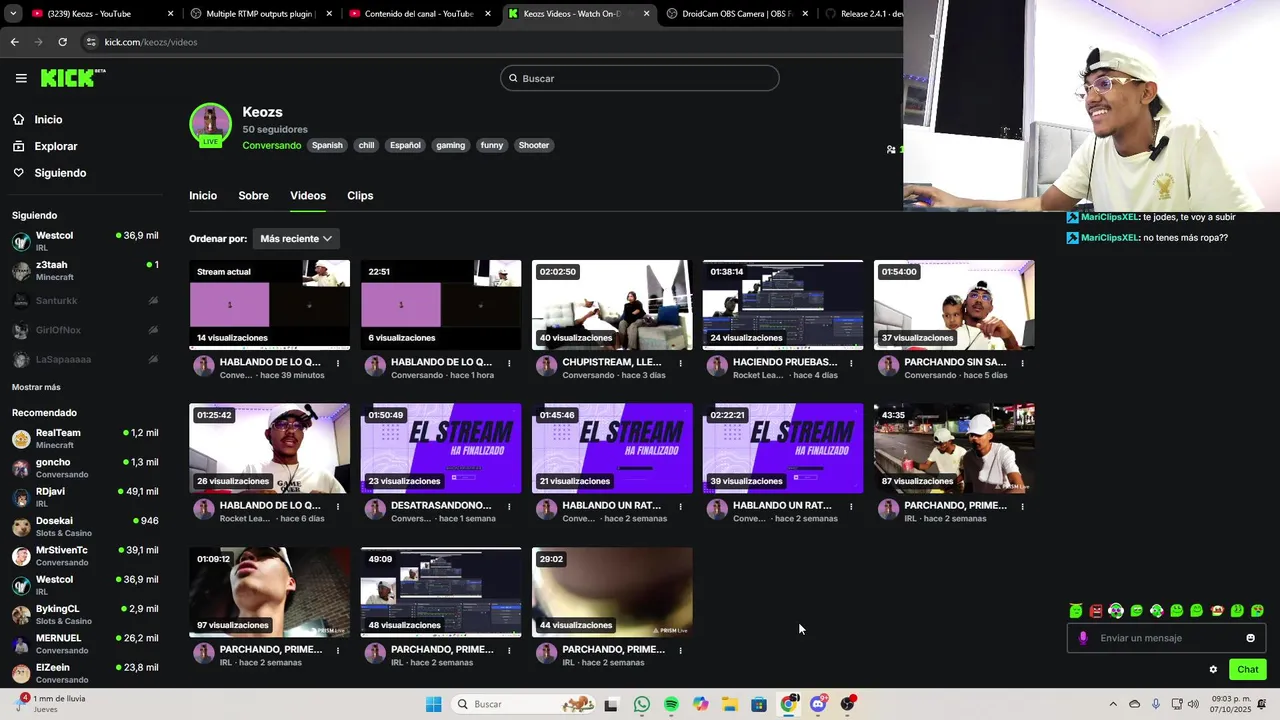Open Spotify from the taskbar

click(x=671, y=704)
